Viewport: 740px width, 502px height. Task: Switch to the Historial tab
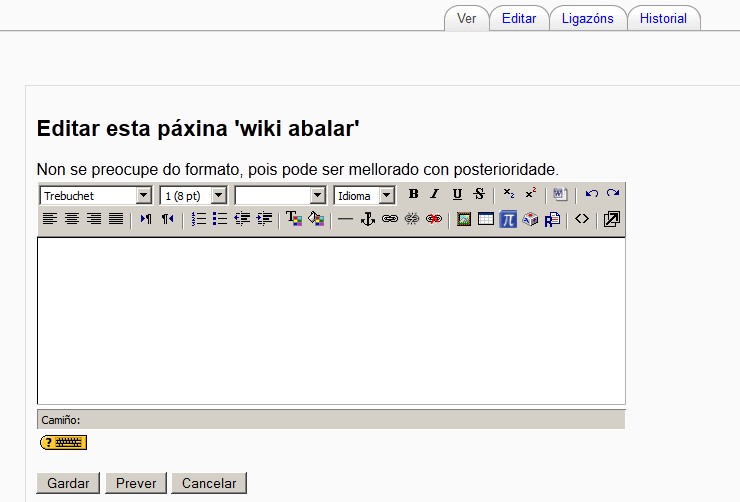[x=663, y=18]
